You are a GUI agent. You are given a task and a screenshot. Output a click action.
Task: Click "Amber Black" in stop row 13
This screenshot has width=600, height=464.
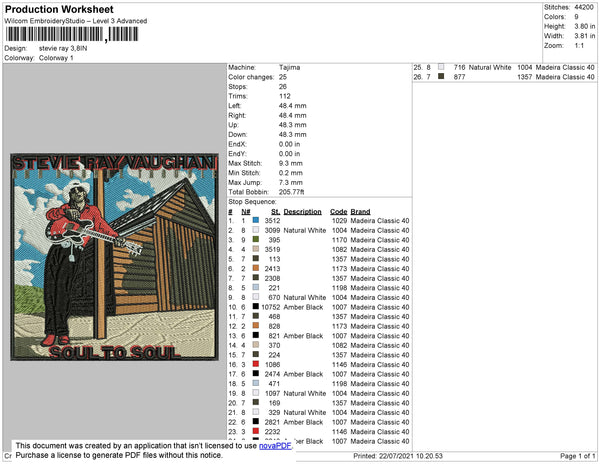click(x=303, y=336)
